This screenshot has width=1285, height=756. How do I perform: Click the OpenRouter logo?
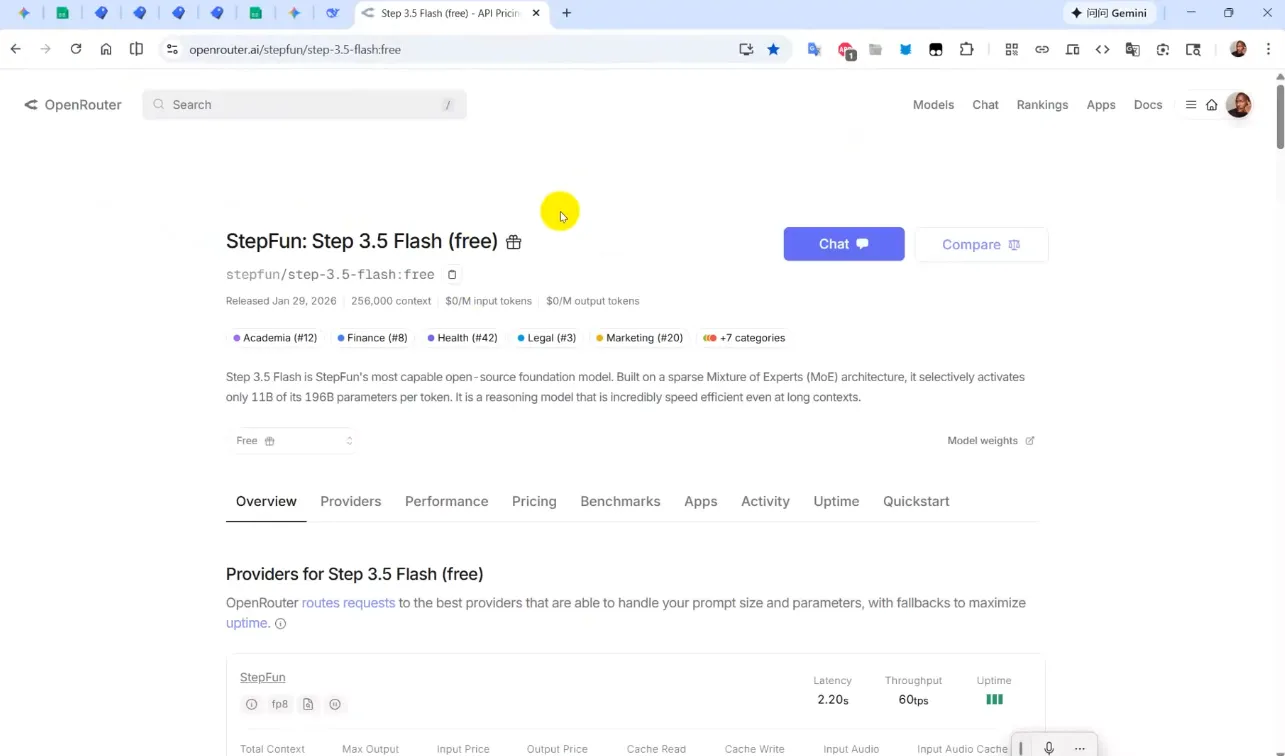coord(71,104)
